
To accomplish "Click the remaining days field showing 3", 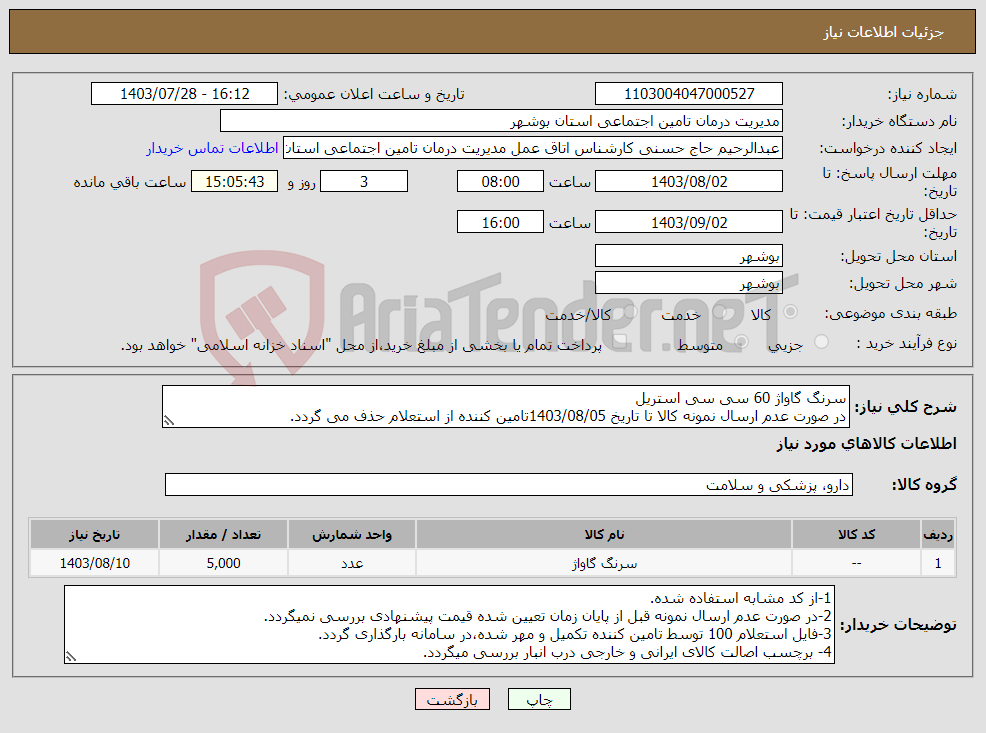I will coord(364,181).
